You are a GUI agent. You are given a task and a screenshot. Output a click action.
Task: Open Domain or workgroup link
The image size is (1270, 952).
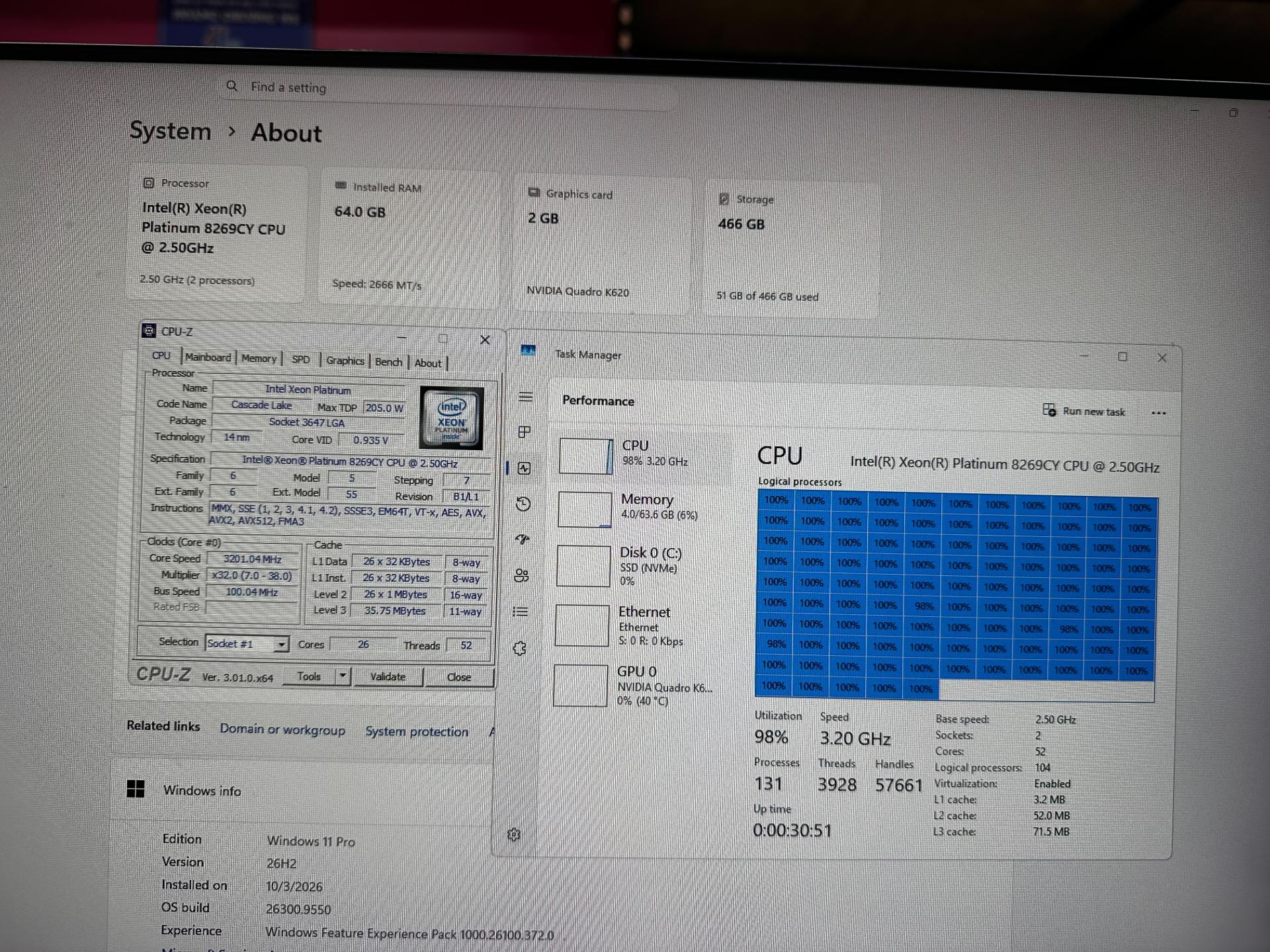click(282, 729)
